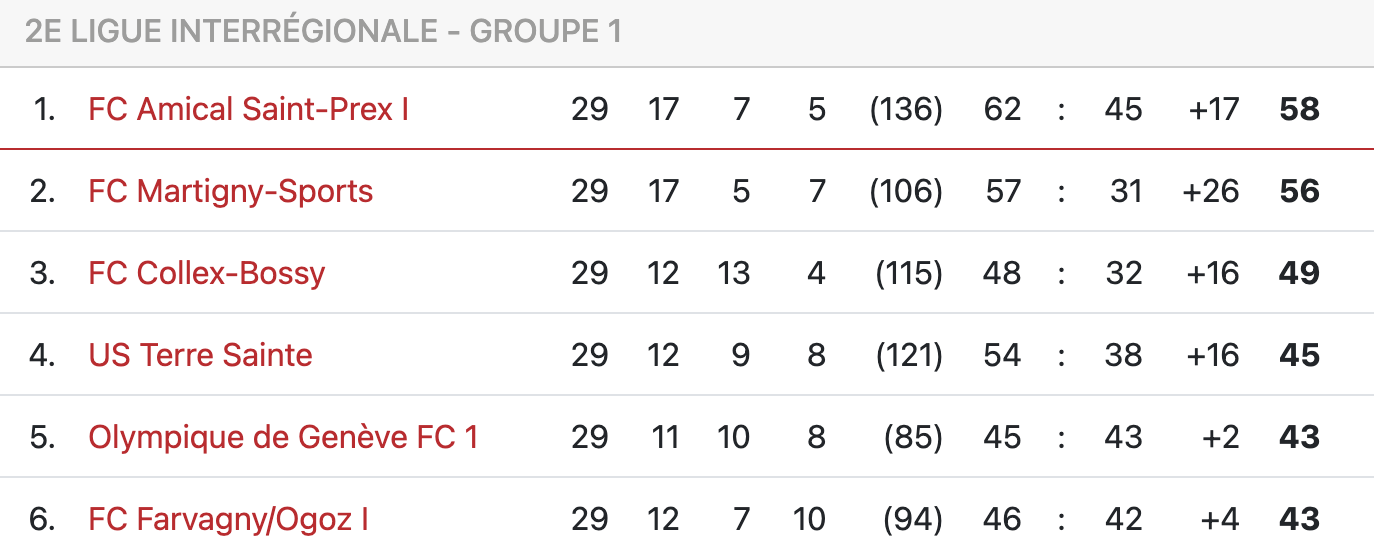Select the points total in the US Terre Sainte row
The height and width of the screenshot is (552, 1374).
(1299, 355)
